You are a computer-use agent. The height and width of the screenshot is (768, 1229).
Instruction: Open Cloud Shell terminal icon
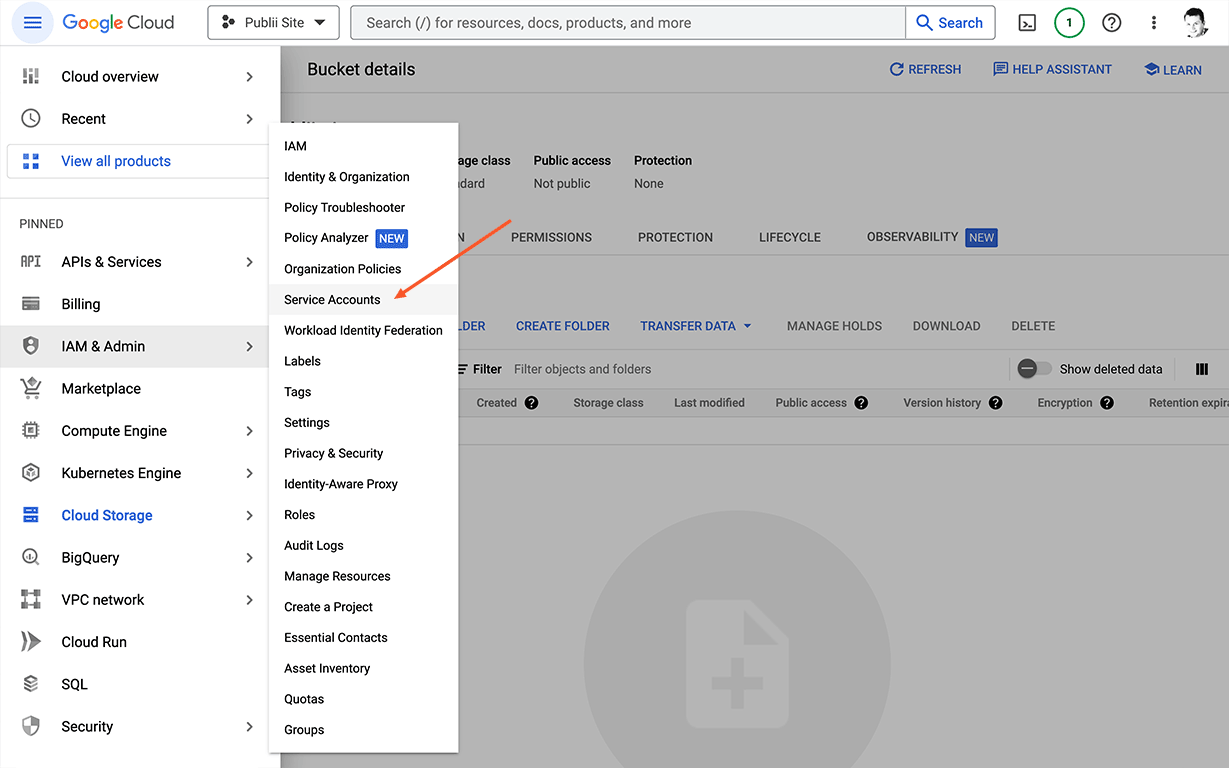pyautogui.click(x=1027, y=22)
